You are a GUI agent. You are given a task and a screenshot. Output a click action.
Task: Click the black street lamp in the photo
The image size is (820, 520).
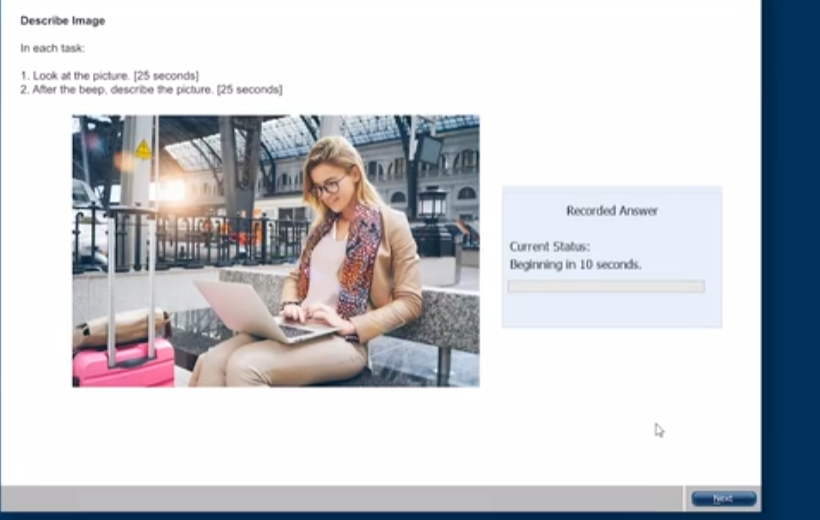pyautogui.click(x=432, y=210)
